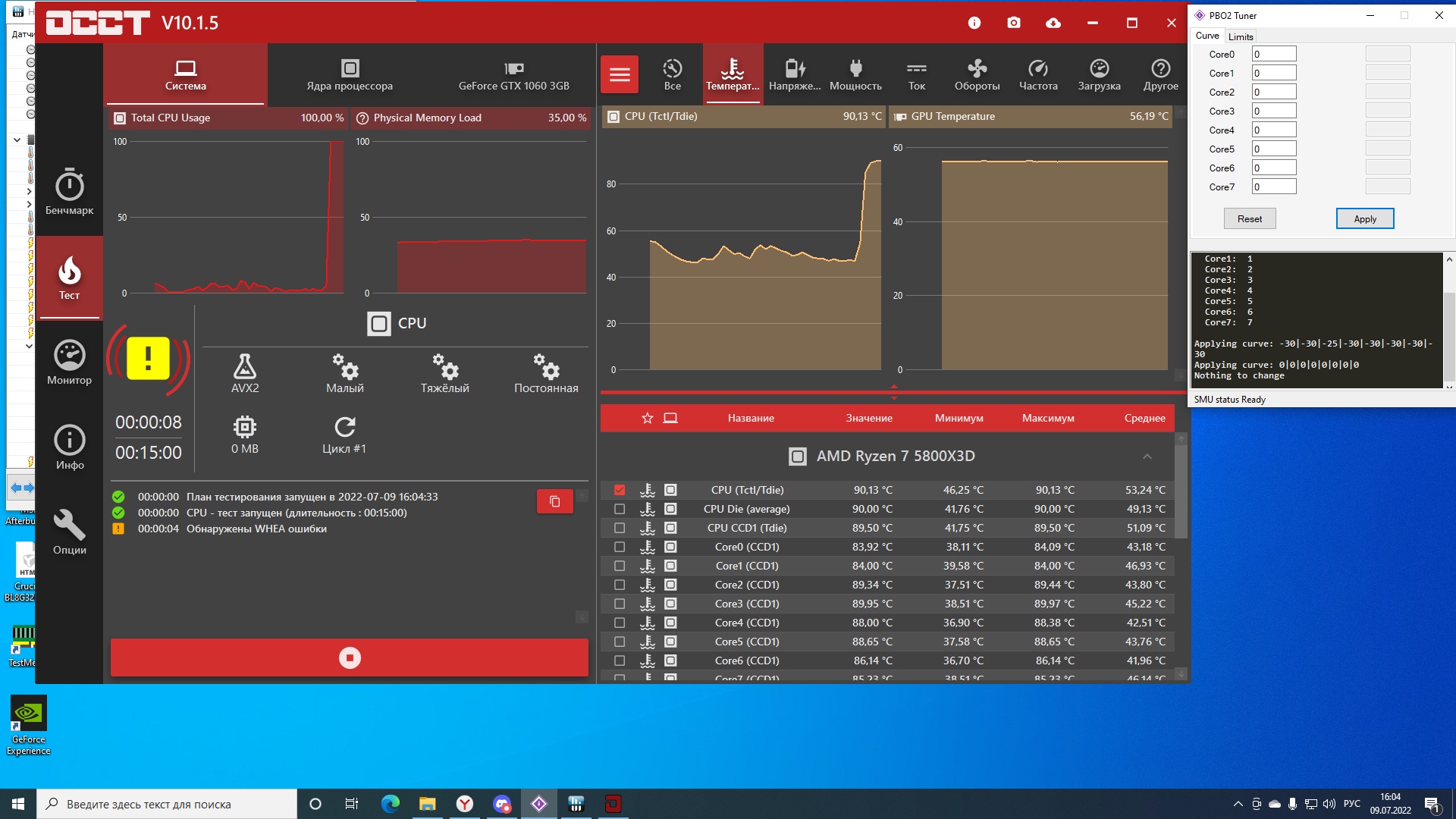Collapse the AMD Ryzen 7 5800X3D group
Image resolution: width=1456 pixels, height=819 pixels.
[1147, 456]
